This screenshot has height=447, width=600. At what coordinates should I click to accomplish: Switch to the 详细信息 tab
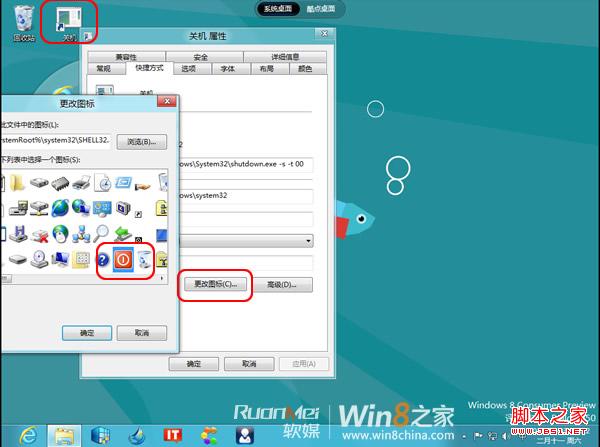pos(285,57)
